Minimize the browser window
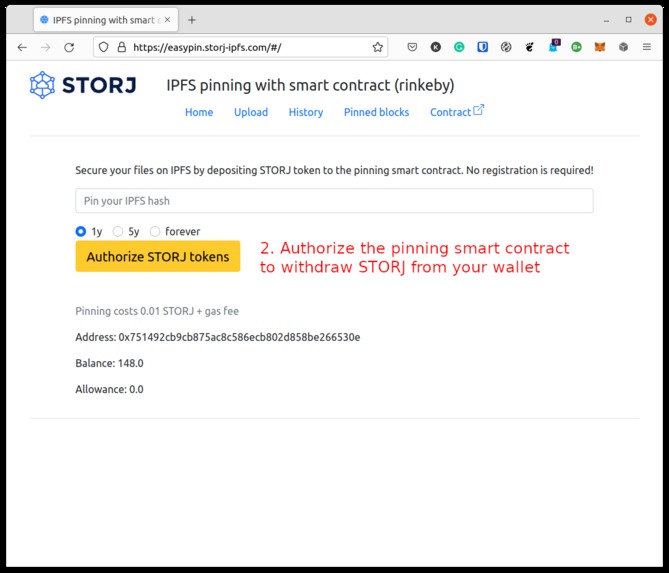669x573 pixels. point(606,20)
